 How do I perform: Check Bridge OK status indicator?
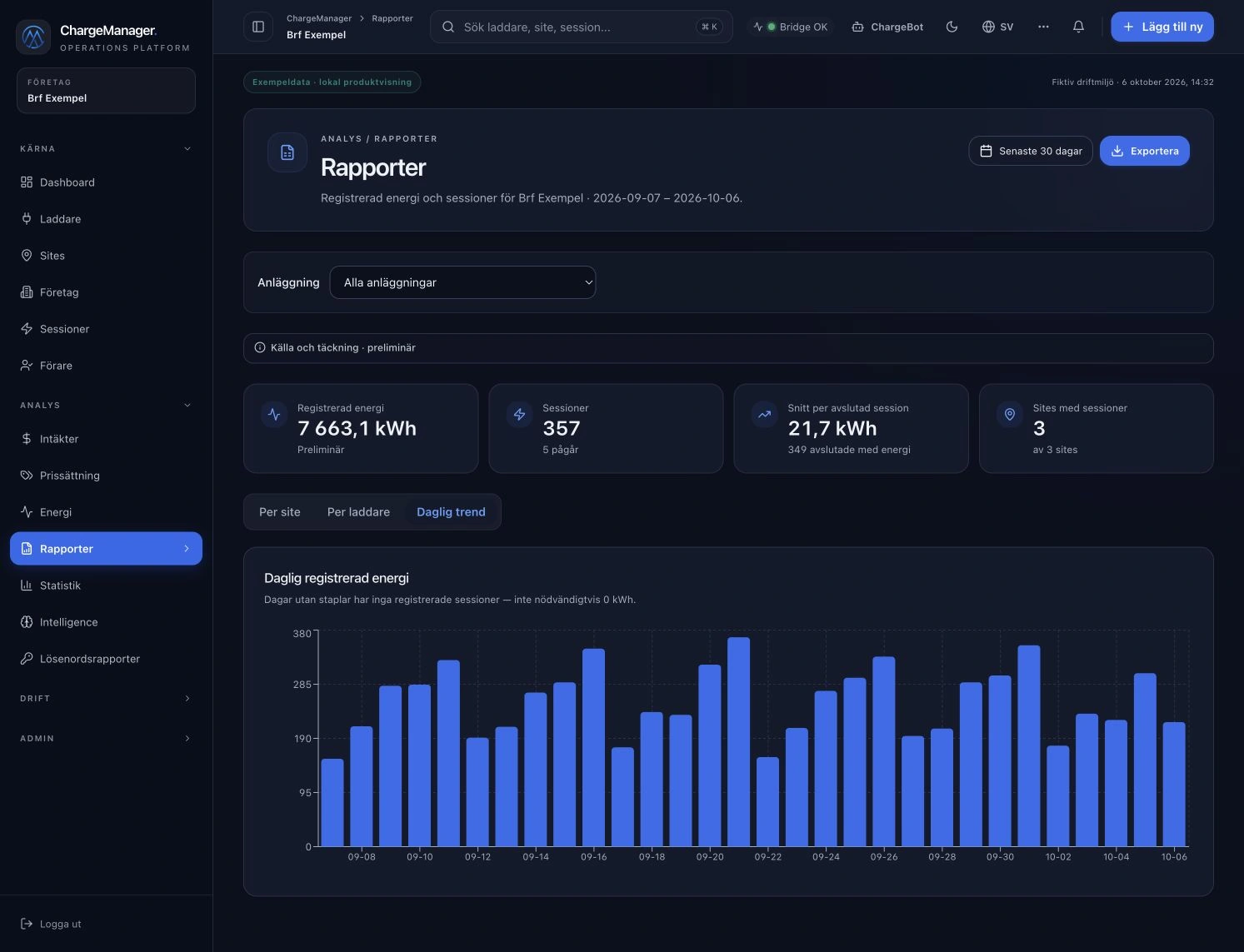tap(791, 27)
